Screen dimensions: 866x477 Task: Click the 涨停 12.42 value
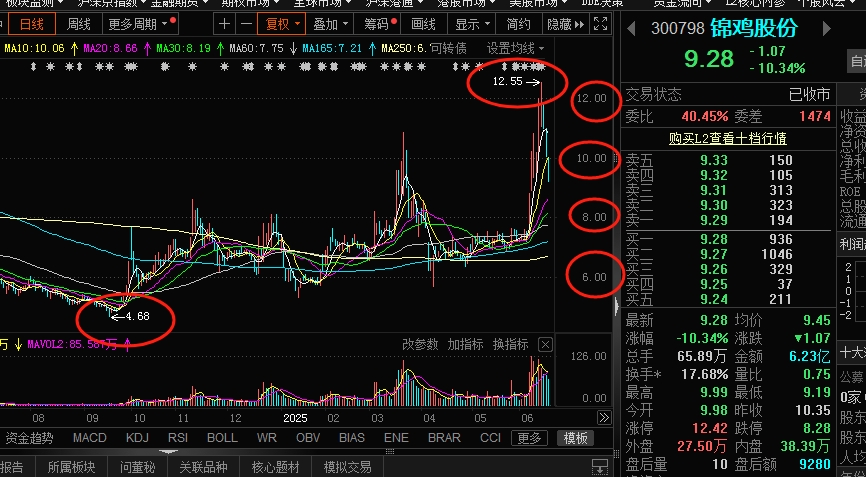click(710, 428)
